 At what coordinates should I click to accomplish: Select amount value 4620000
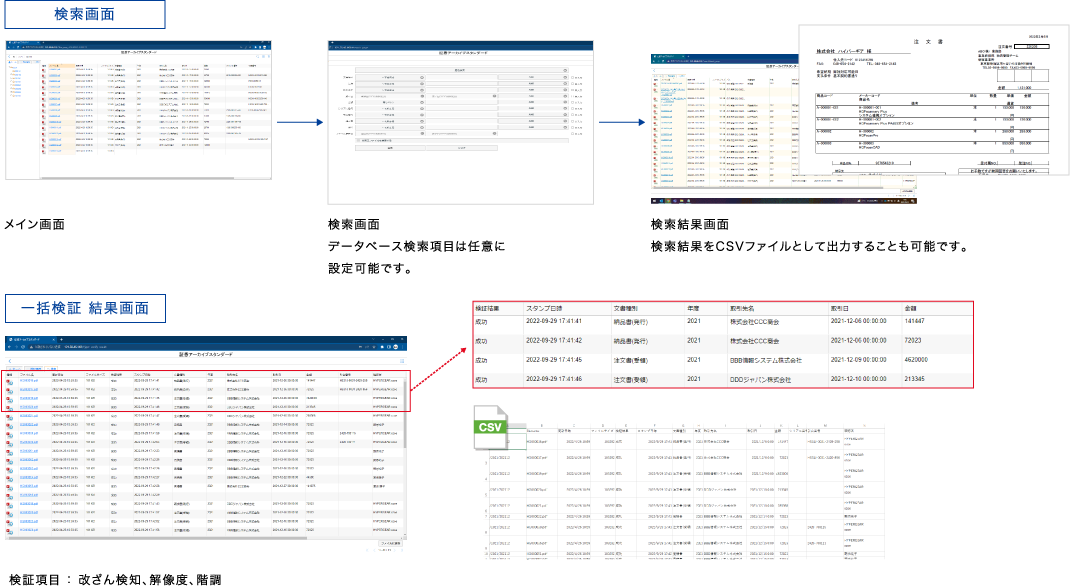click(x=916, y=360)
